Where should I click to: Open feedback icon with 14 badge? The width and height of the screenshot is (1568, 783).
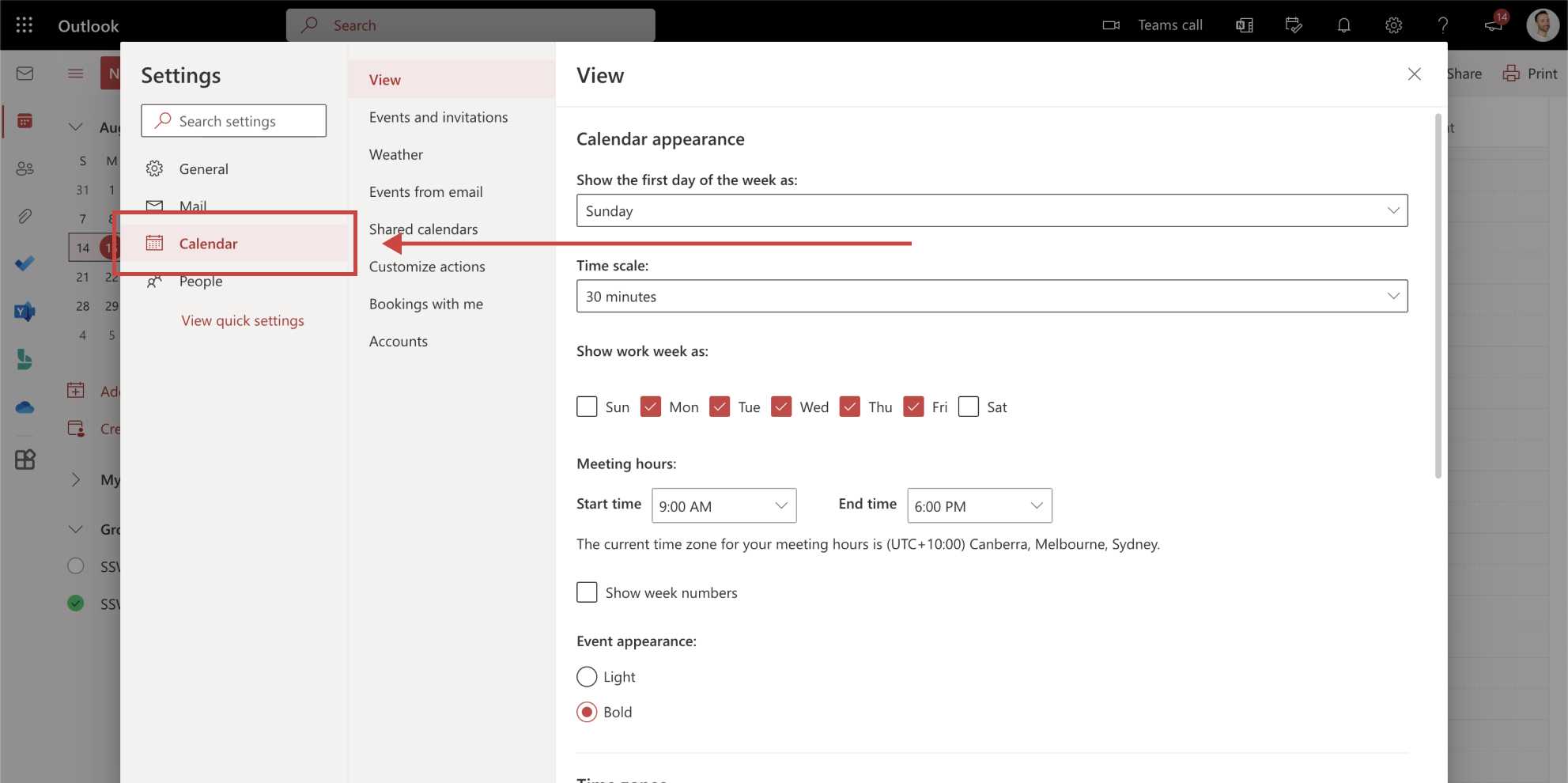coord(1494,24)
